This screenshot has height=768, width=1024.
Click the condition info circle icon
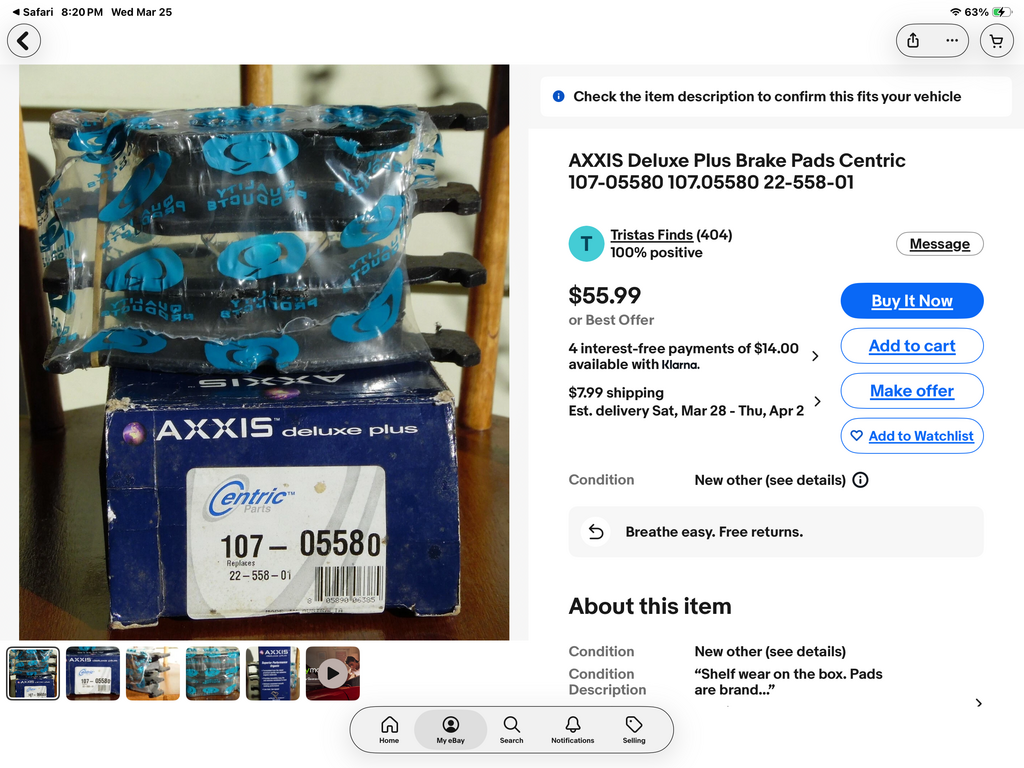tap(861, 480)
